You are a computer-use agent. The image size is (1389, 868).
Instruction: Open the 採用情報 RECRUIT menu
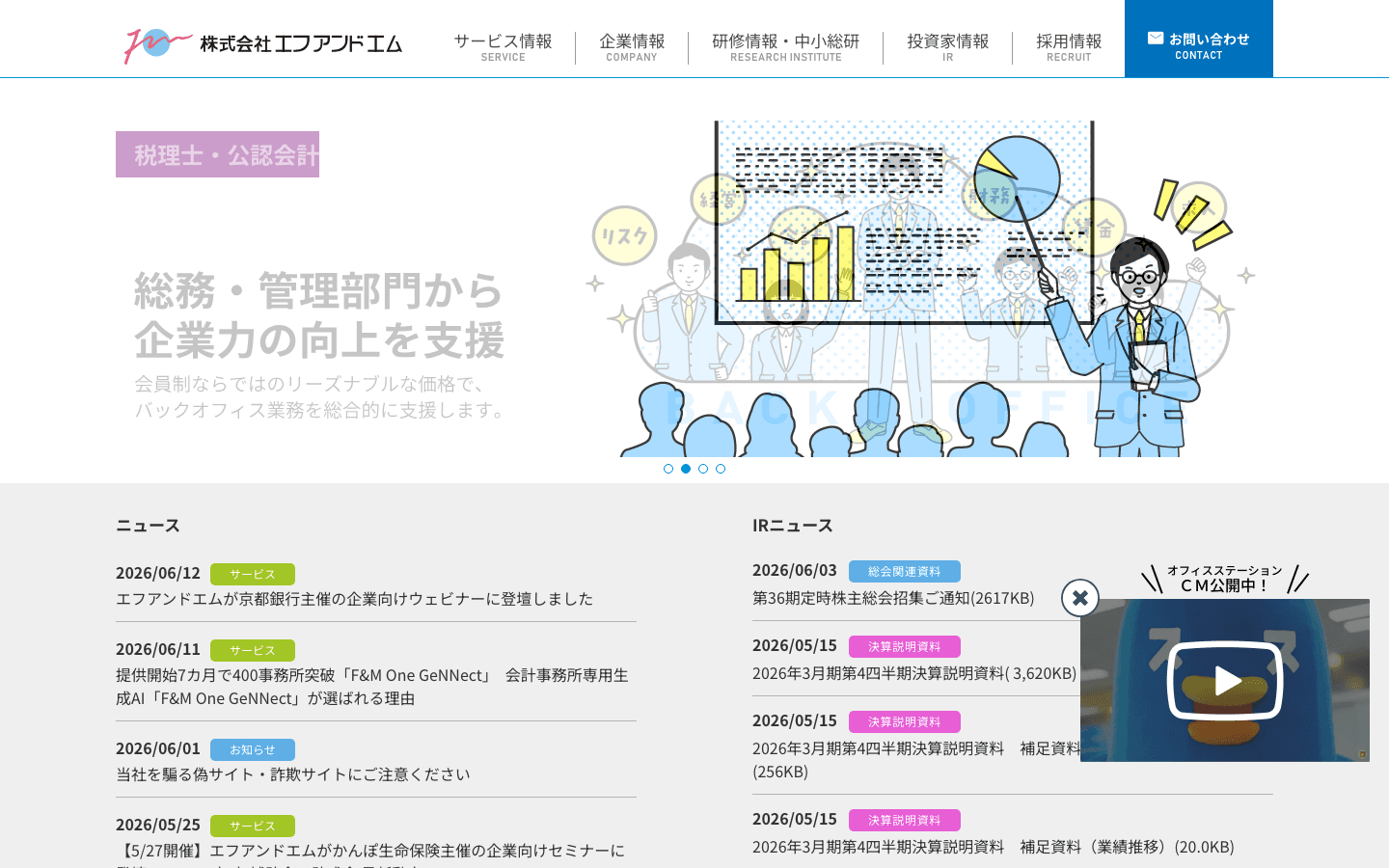(1069, 46)
